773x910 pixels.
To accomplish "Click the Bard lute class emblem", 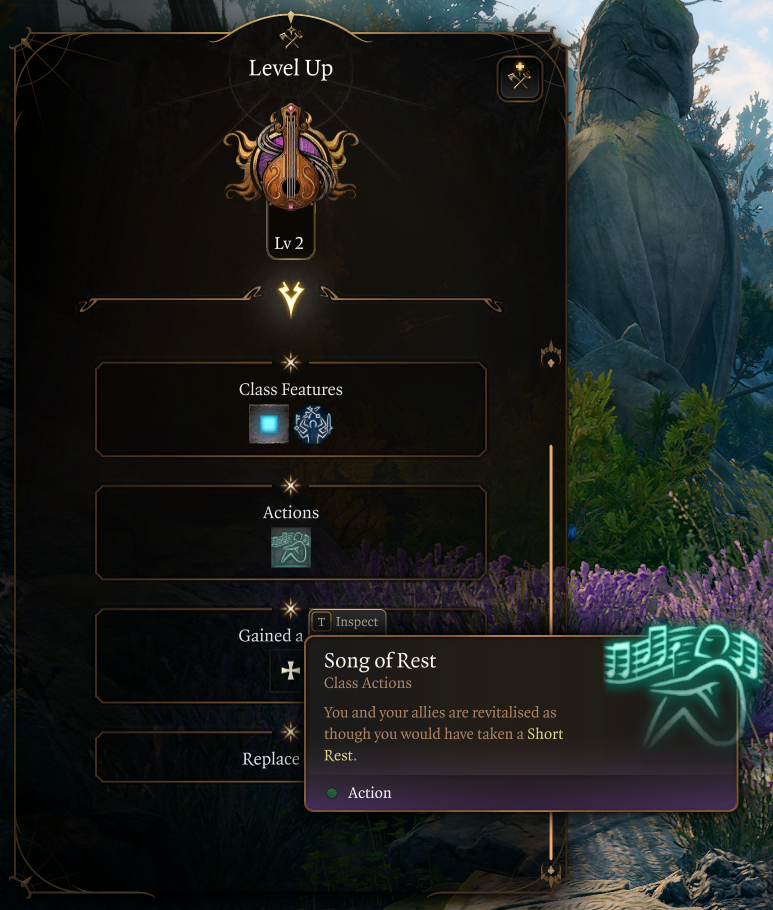I will (x=290, y=156).
